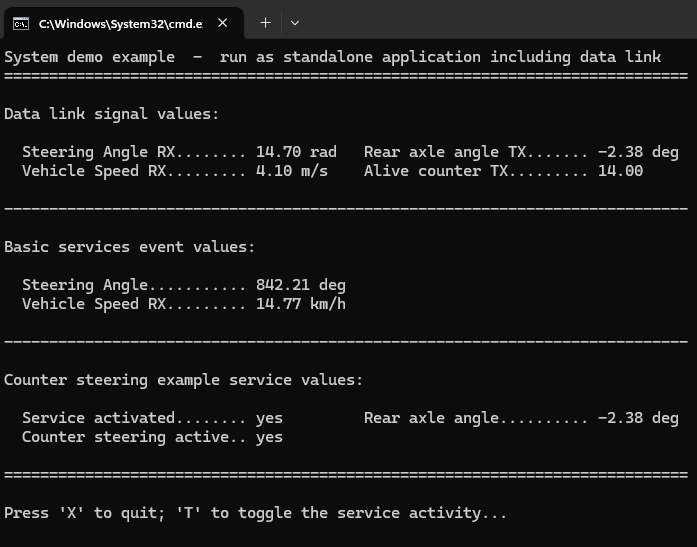The width and height of the screenshot is (697, 547).
Task: Close the cmd.exe terminal tab
Action: 222,22
